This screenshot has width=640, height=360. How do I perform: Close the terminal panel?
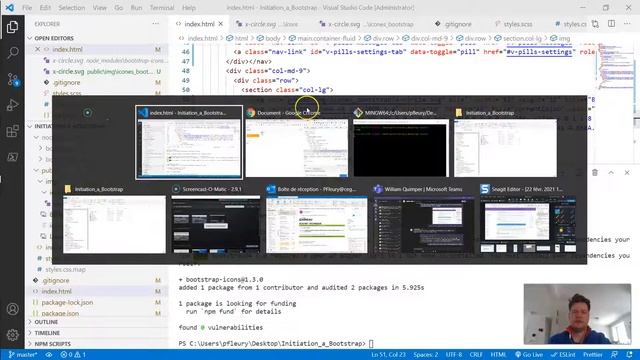[627, 173]
